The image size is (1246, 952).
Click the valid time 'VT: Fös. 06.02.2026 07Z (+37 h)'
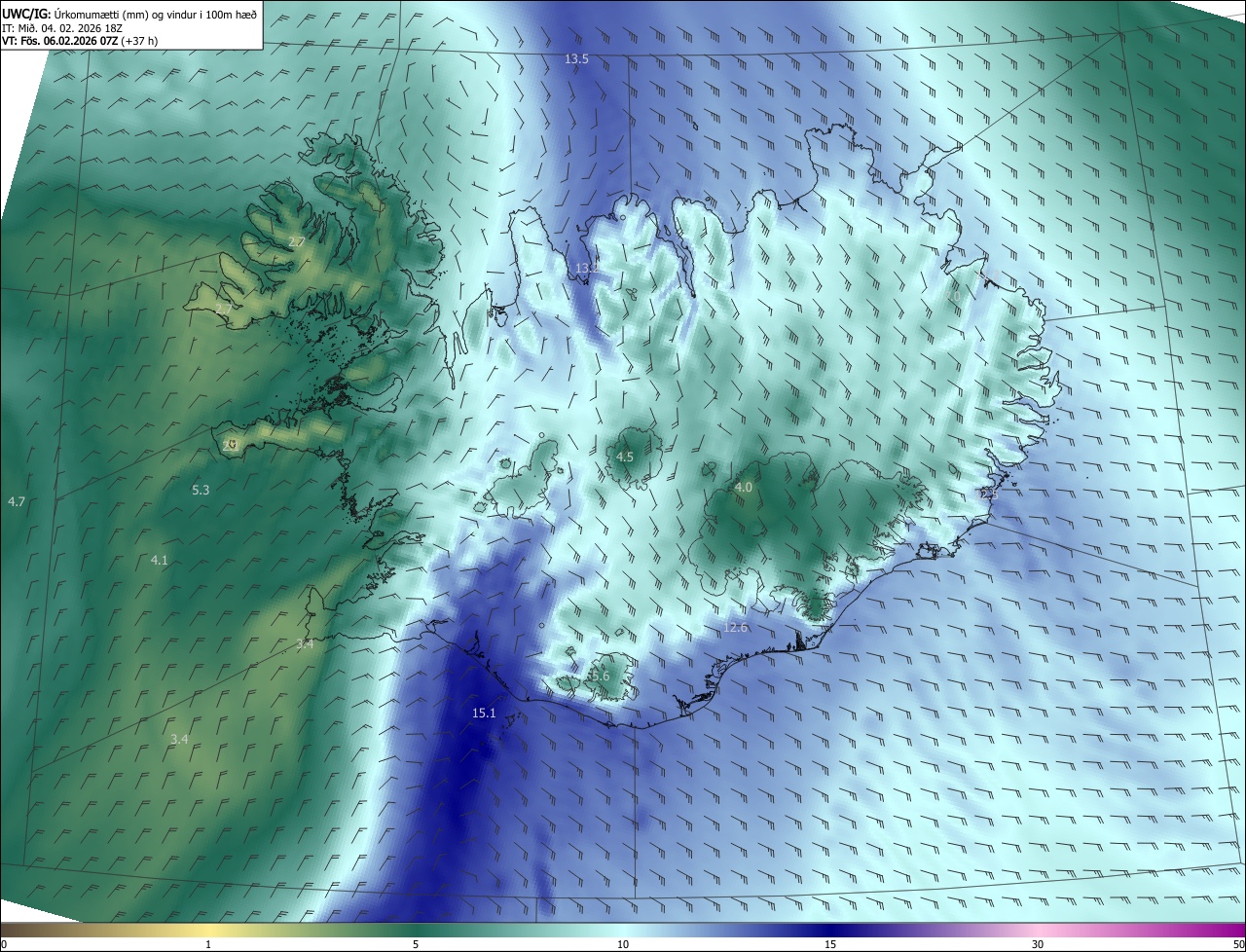(x=80, y=41)
